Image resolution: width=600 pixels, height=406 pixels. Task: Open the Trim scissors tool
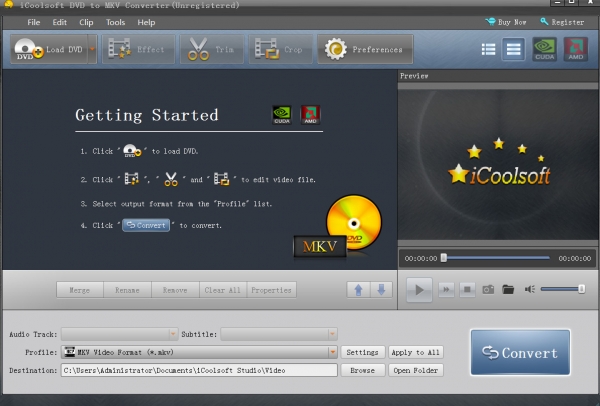212,49
